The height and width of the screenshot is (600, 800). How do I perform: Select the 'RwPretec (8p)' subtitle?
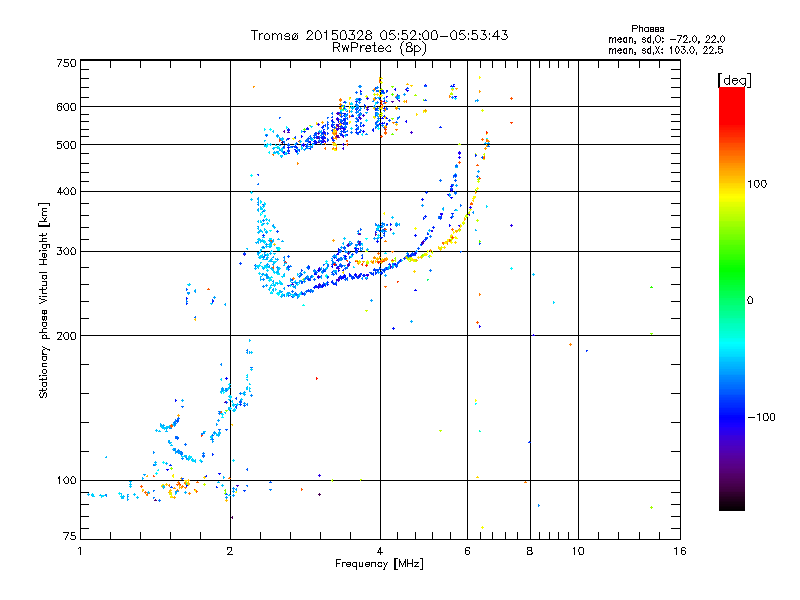pos(379,48)
